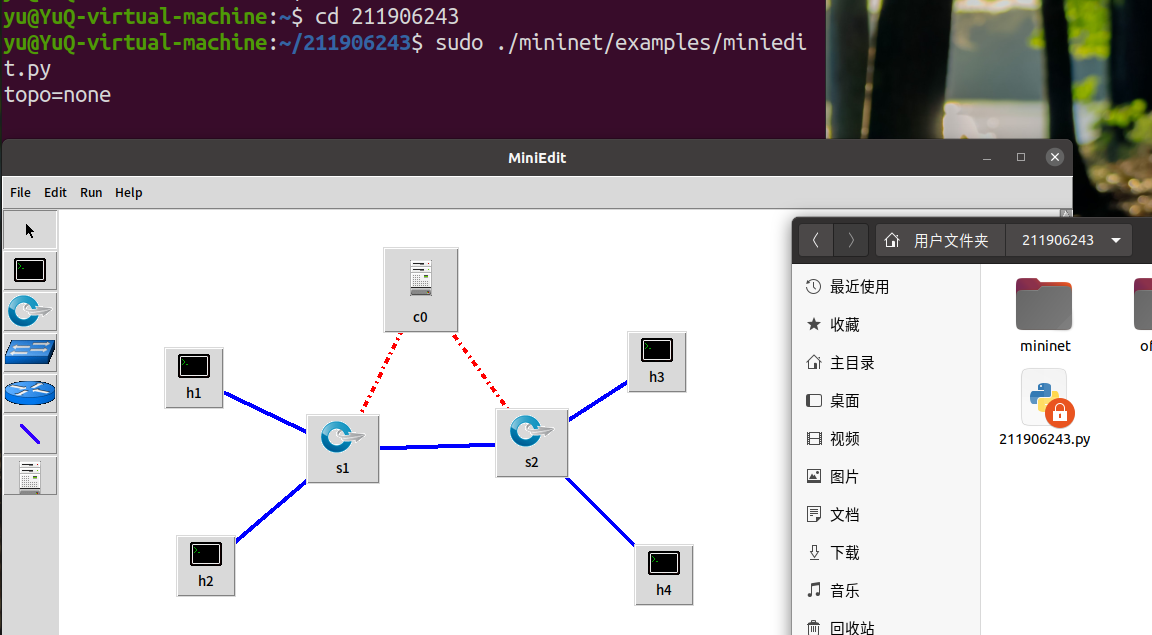The height and width of the screenshot is (635, 1152).
Task: Open 桌面 desktop in sidebar
Action: point(885,401)
